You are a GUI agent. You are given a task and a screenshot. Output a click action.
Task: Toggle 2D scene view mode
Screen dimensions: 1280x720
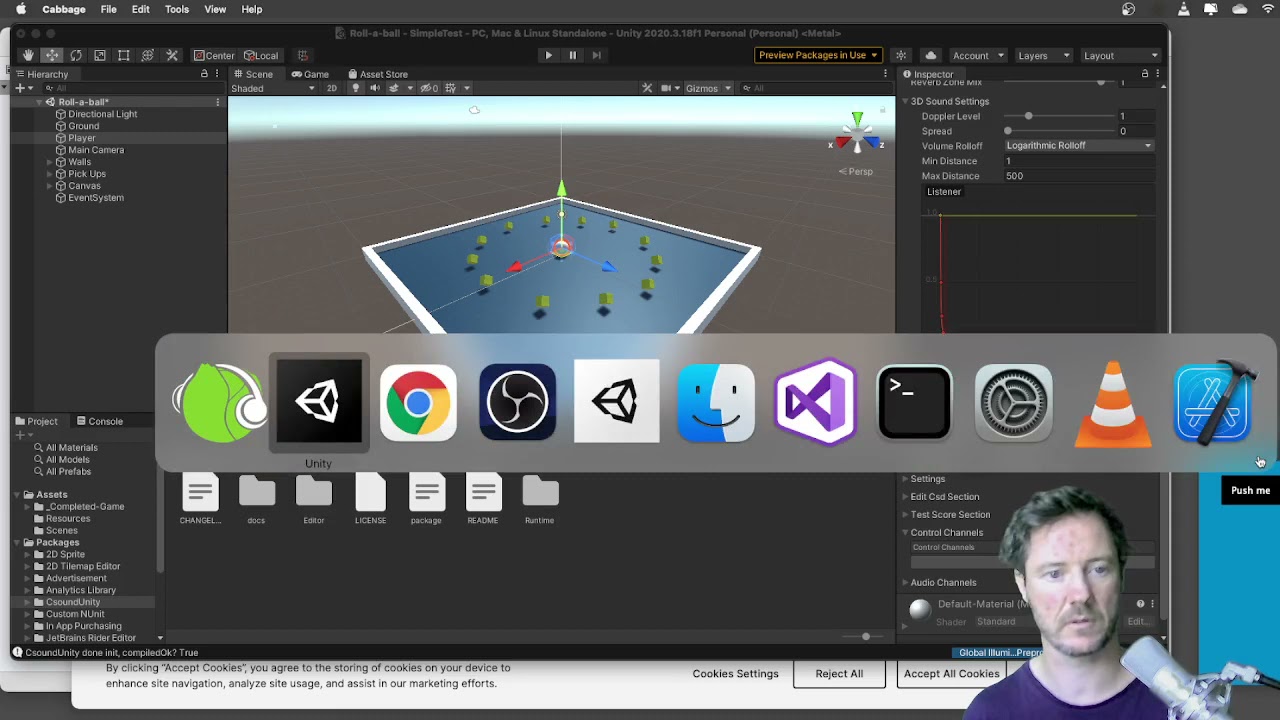[332, 88]
